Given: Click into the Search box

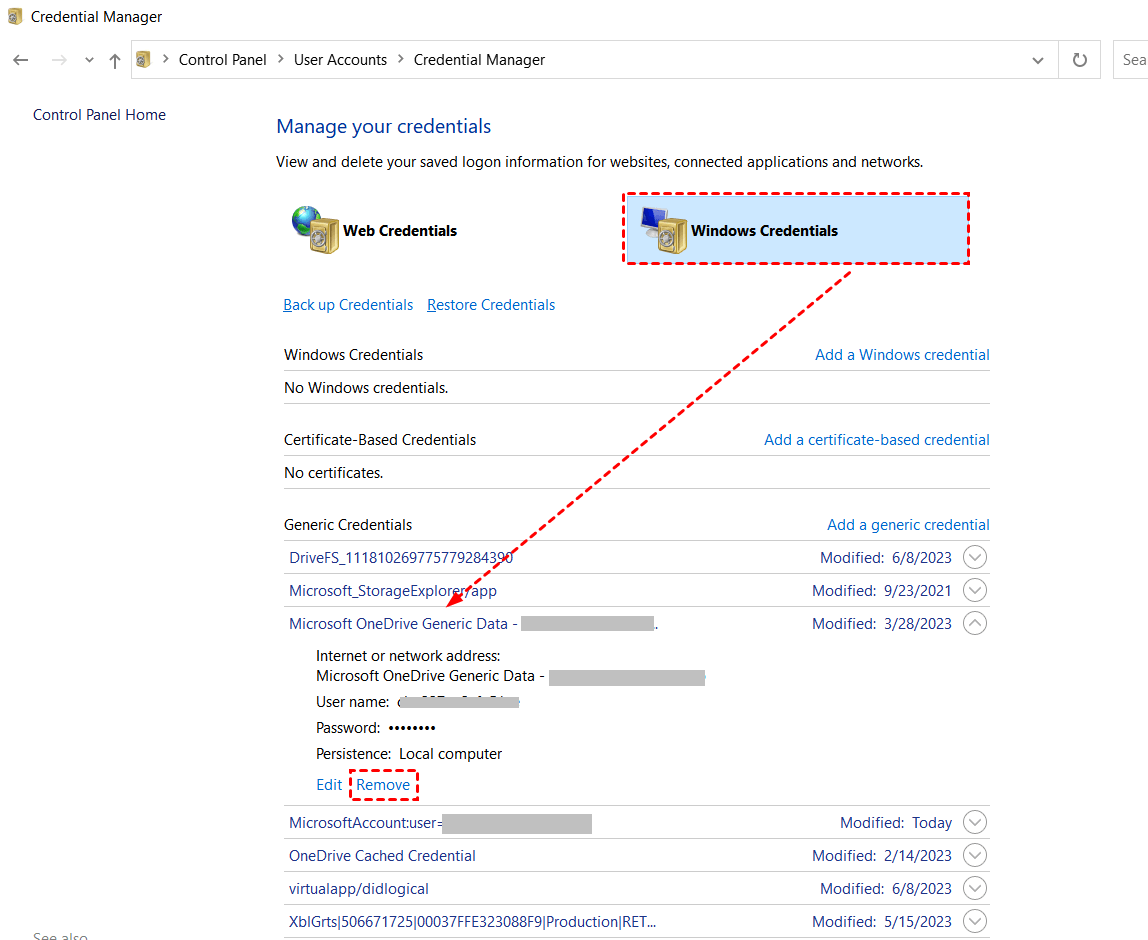Looking at the screenshot, I should (1130, 60).
